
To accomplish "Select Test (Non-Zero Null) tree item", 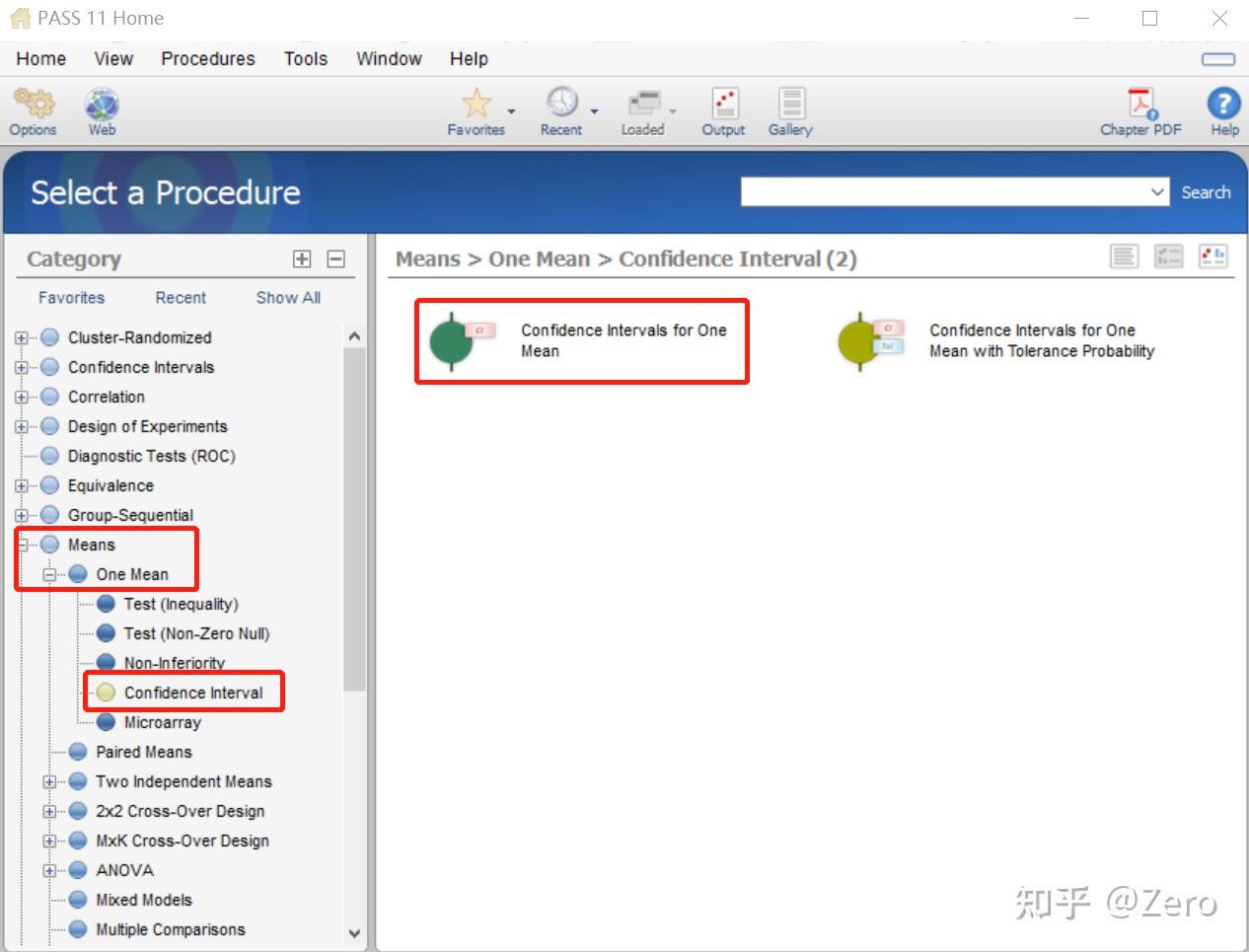I will coord(196,633).
